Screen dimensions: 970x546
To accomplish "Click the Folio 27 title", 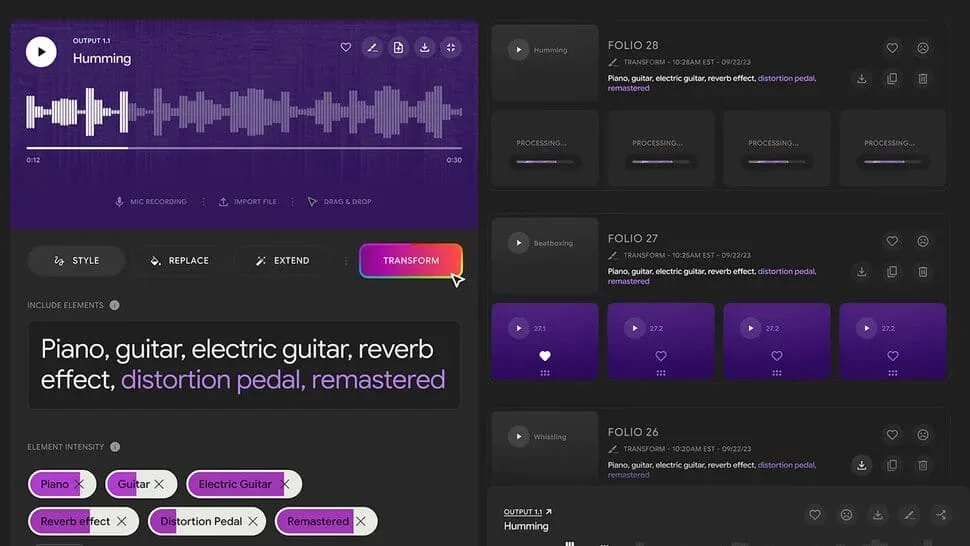I will click(x=633, y=238).
